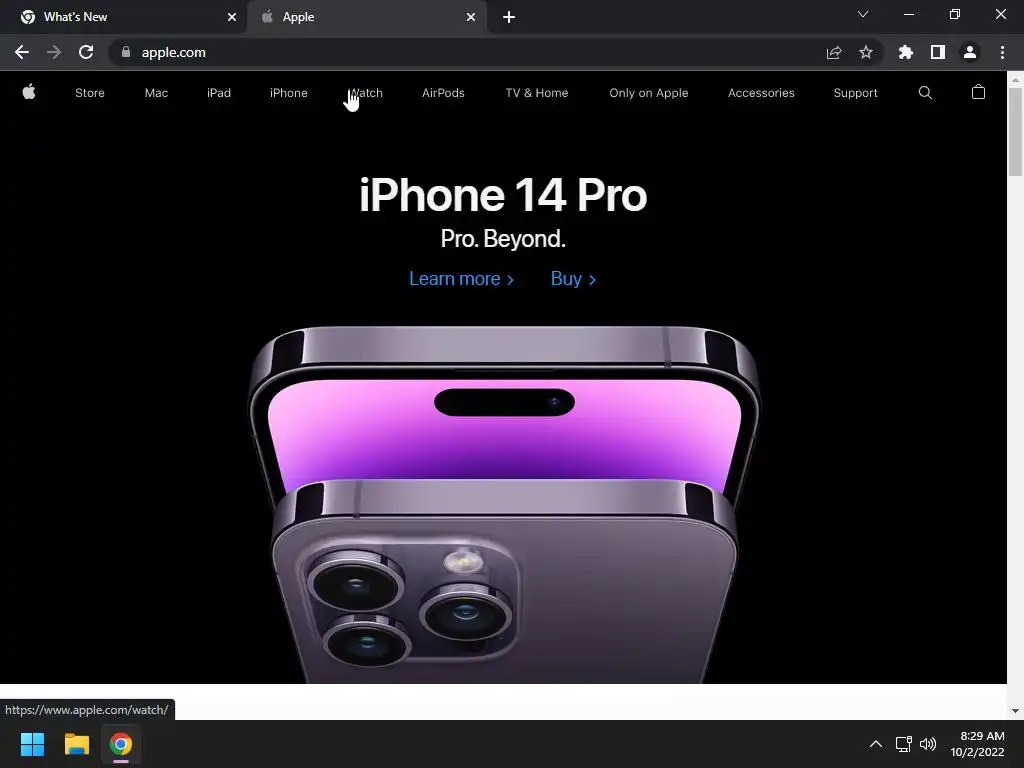Open the volume speaker tray icon
1024x768 pixels.
928,744
